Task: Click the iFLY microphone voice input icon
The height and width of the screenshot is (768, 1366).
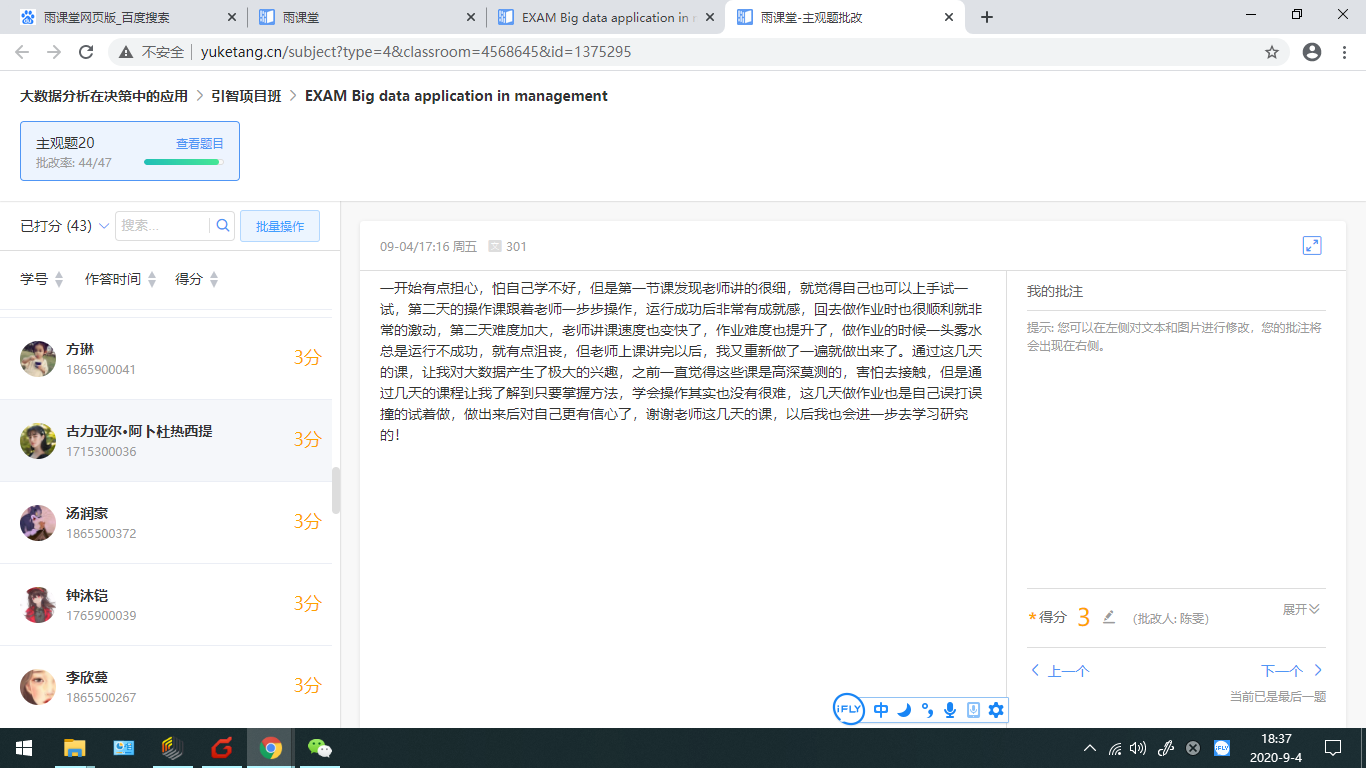Action: [949, 710]
